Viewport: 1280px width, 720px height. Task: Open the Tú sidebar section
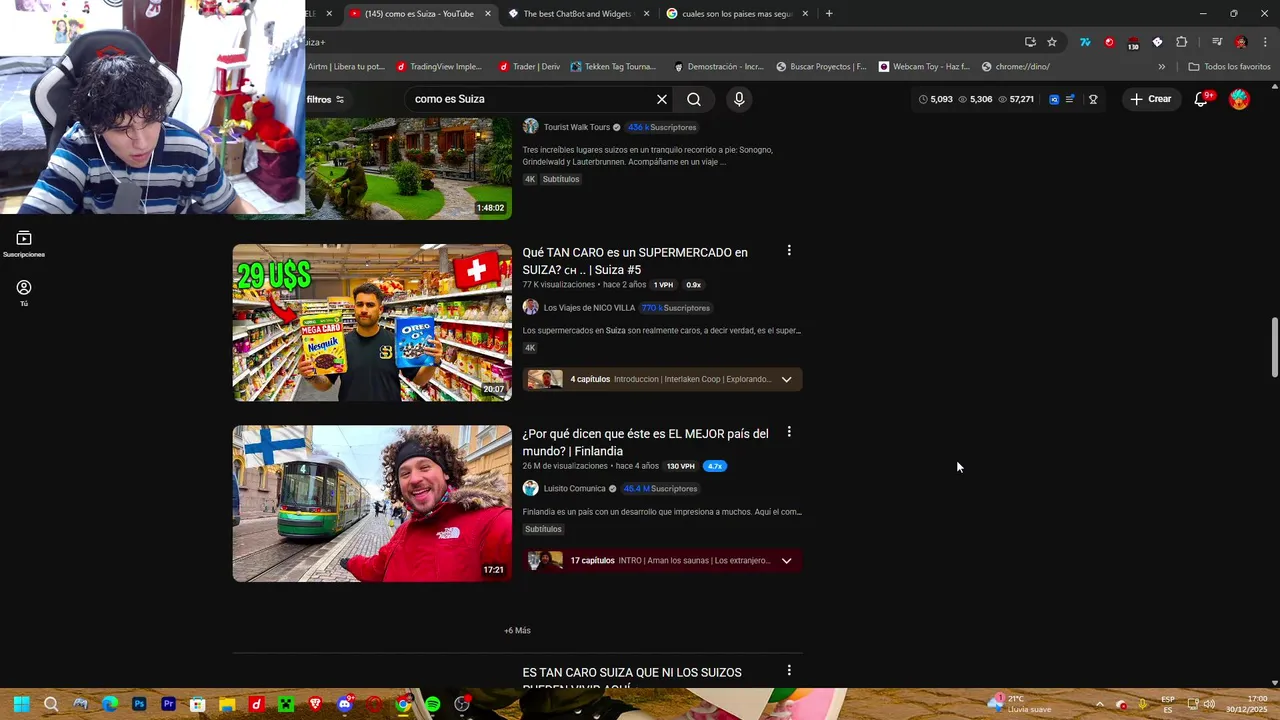point(24,292)
